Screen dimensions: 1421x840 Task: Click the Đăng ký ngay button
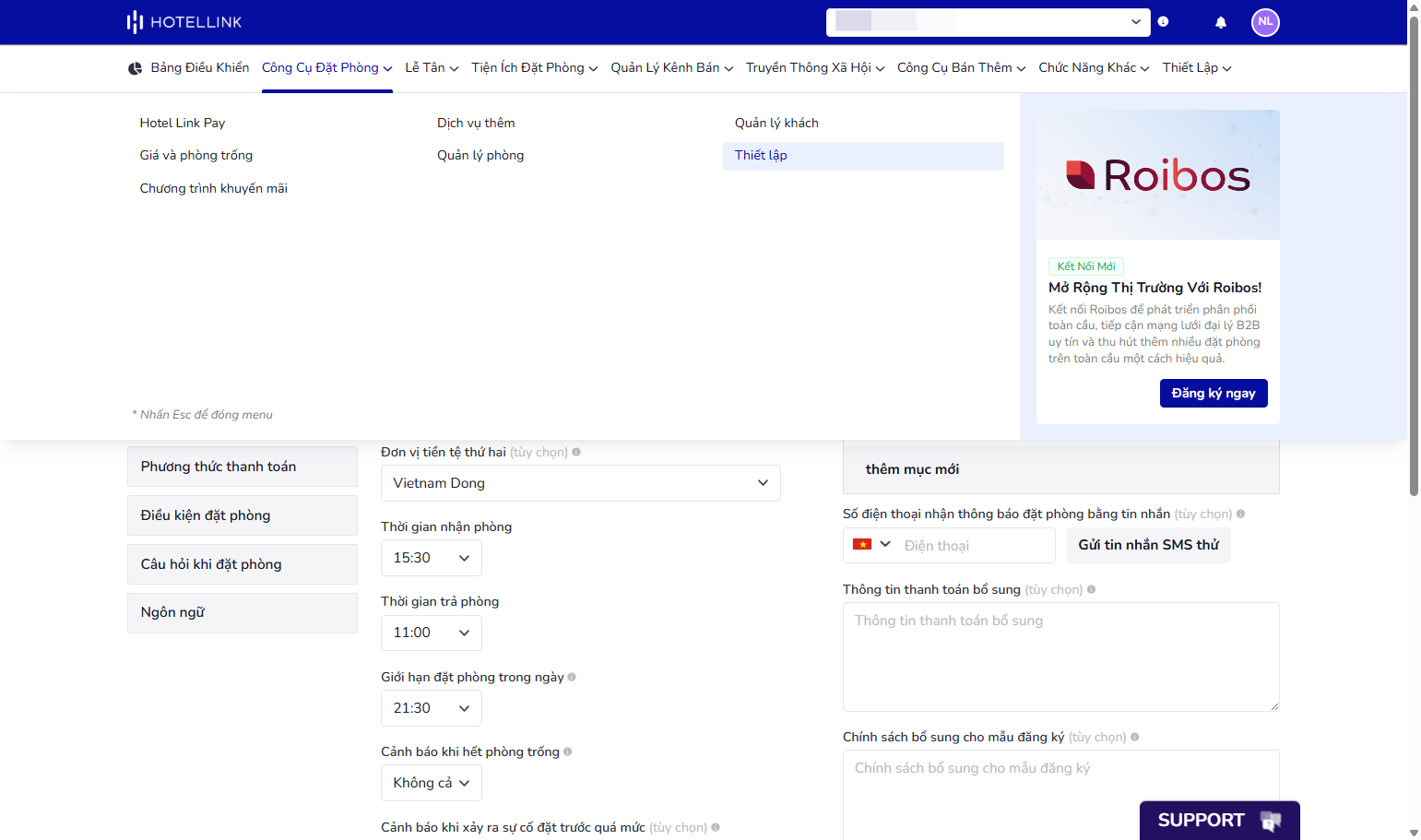pyautogui.click(x=1214, y=393)
